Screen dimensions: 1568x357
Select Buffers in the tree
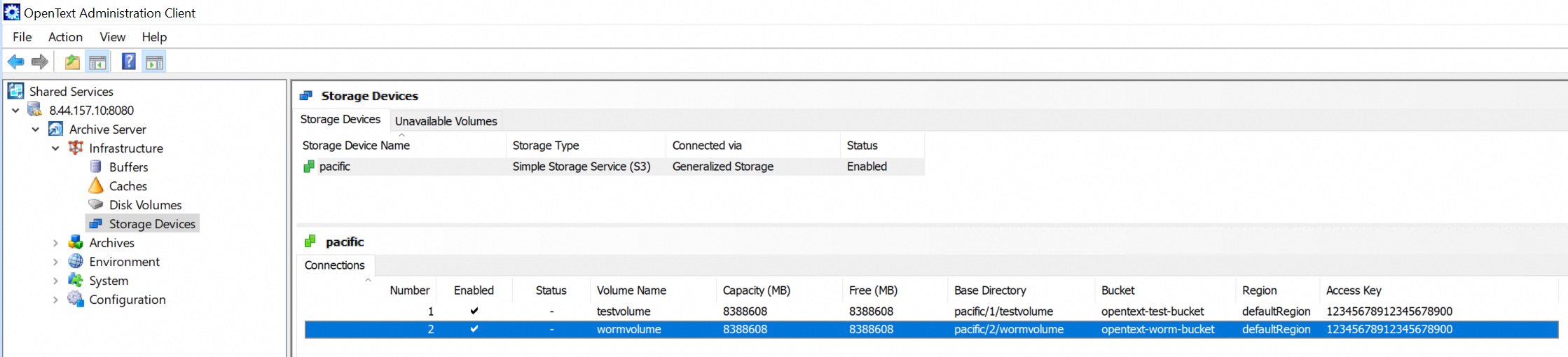pyautogui.click(x=128, y=167)
